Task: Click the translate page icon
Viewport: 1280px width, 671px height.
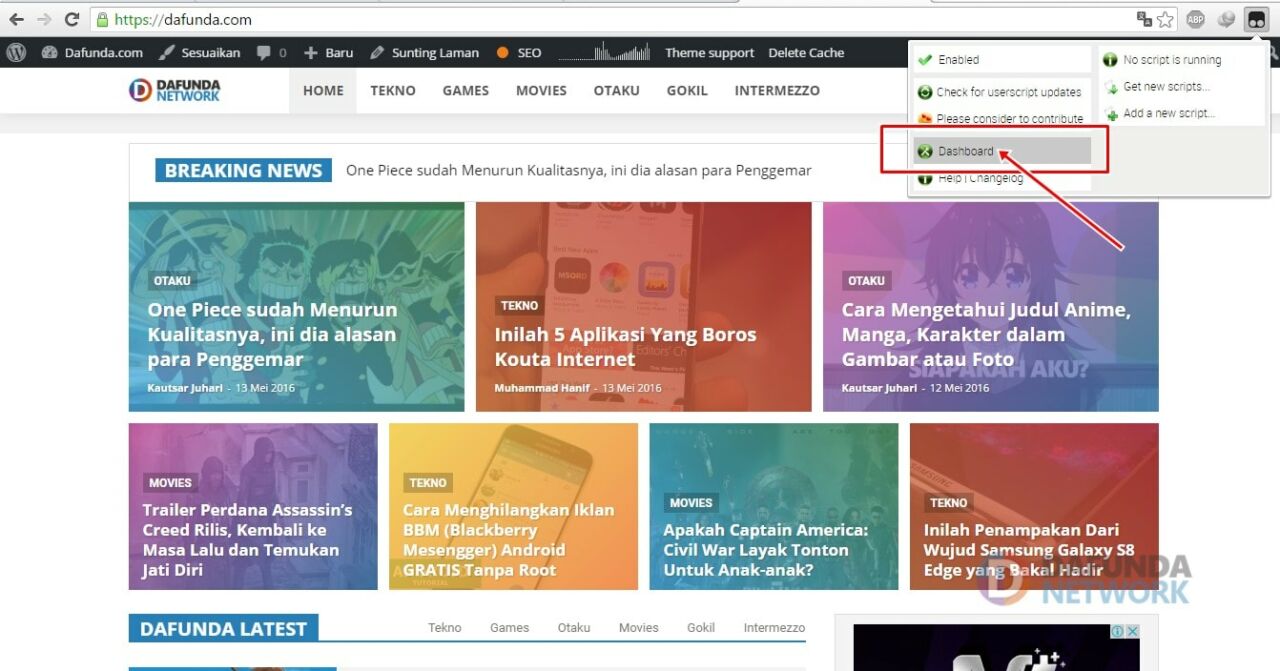Action: [x=1145, y=19]
